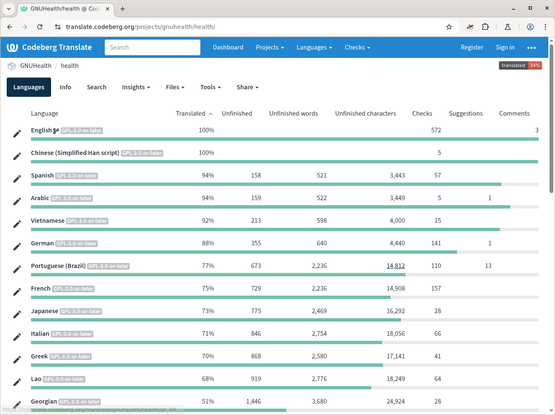Open the Files dropdown
The height and width of the screenshot is (415, 555).
[x=175, y=87]
